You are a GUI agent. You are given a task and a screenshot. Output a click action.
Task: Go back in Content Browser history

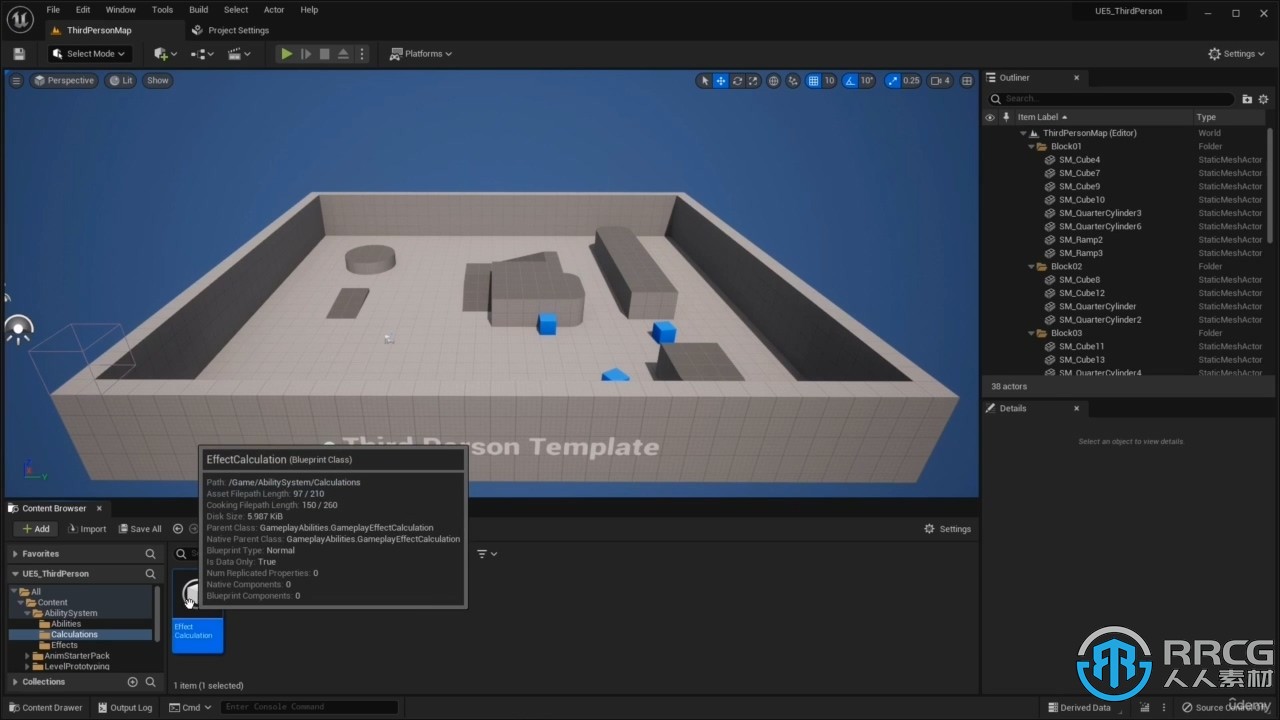tap(178, 529)
